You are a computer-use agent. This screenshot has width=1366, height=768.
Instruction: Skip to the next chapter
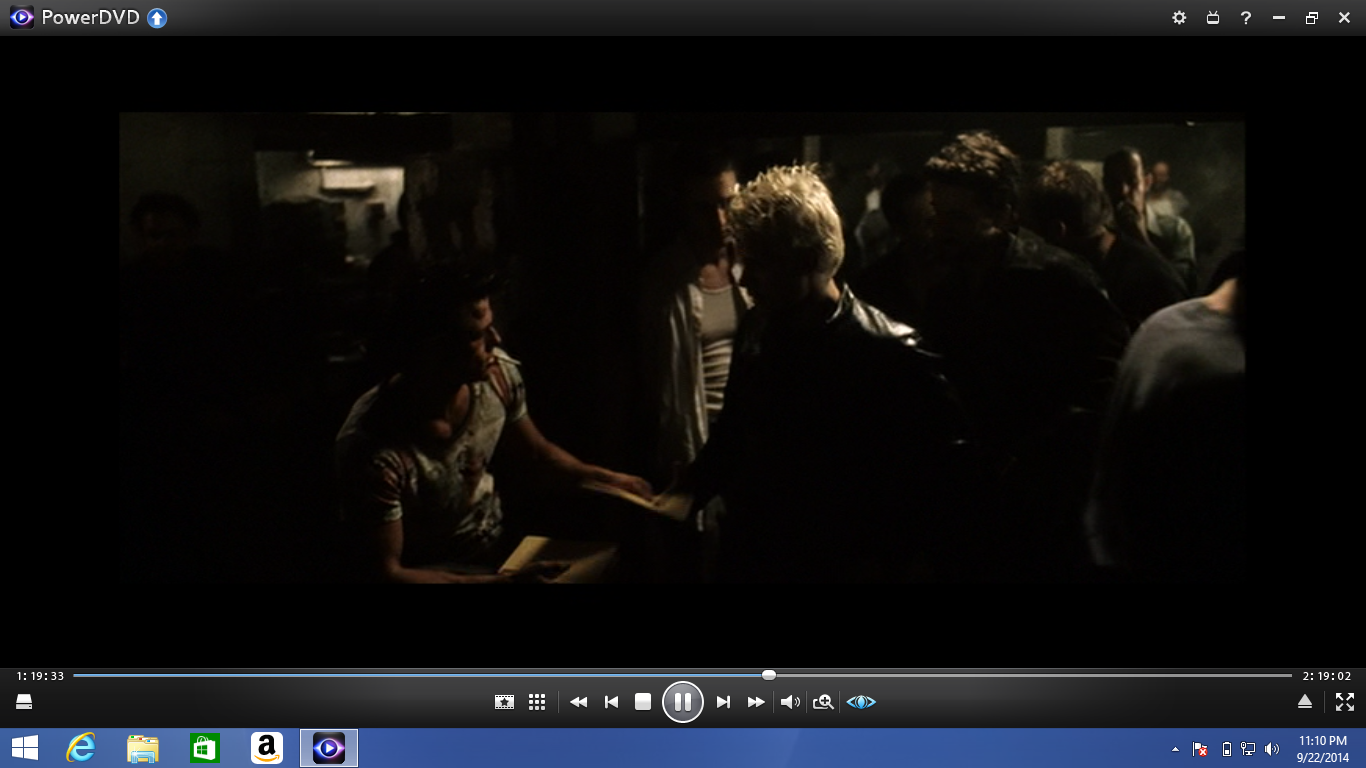click(723, 702)
